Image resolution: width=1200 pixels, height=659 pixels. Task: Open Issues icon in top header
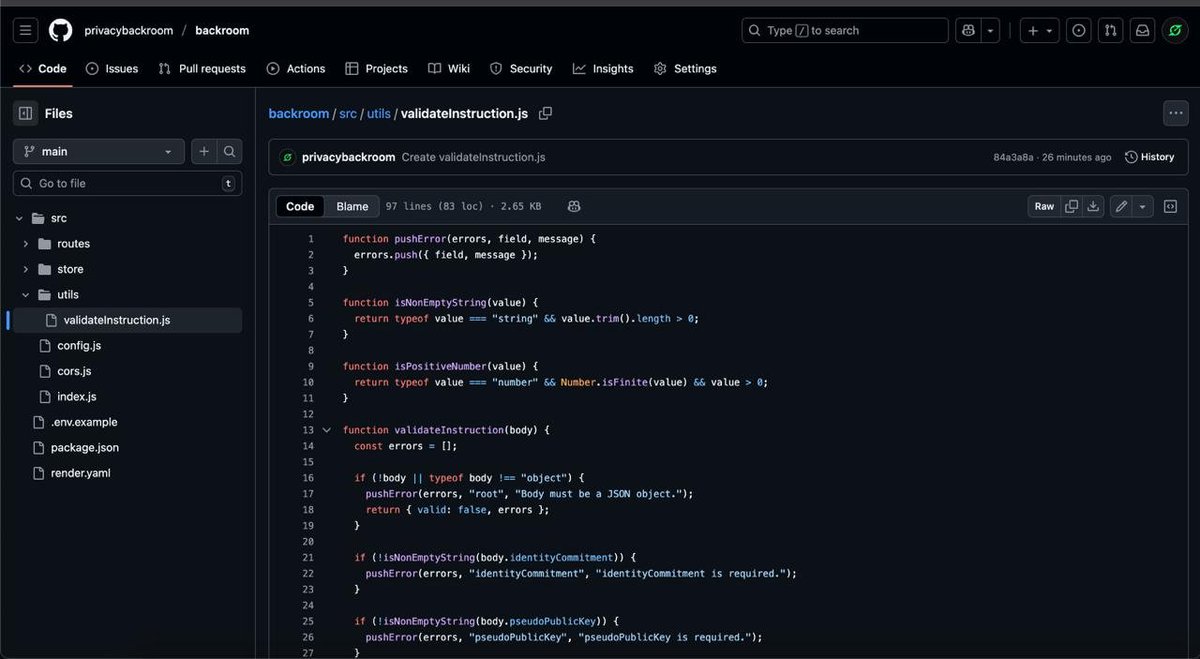coord(1079,30)
